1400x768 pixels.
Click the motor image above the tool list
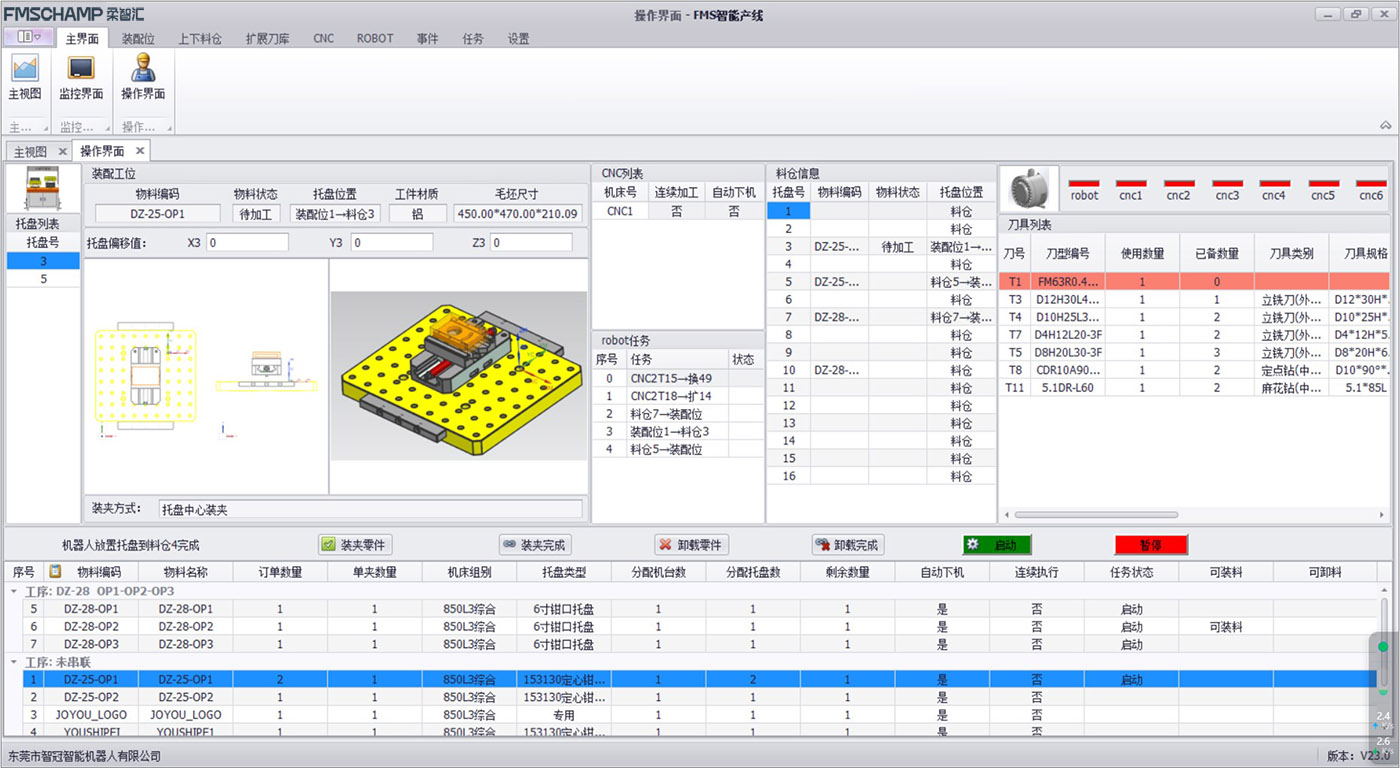[x=1029, y=187]
